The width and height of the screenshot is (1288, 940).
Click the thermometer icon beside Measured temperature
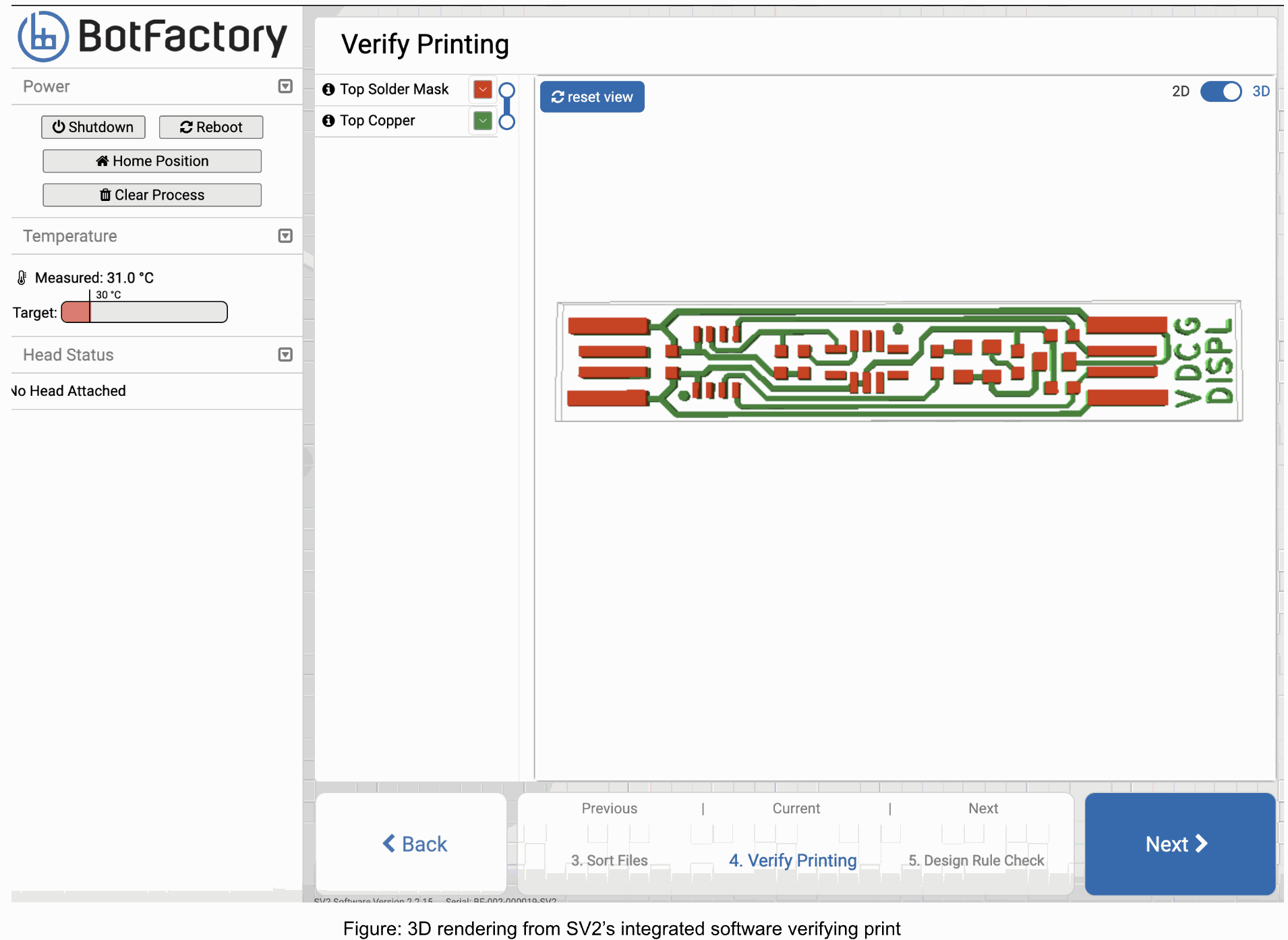click(22, 278)
